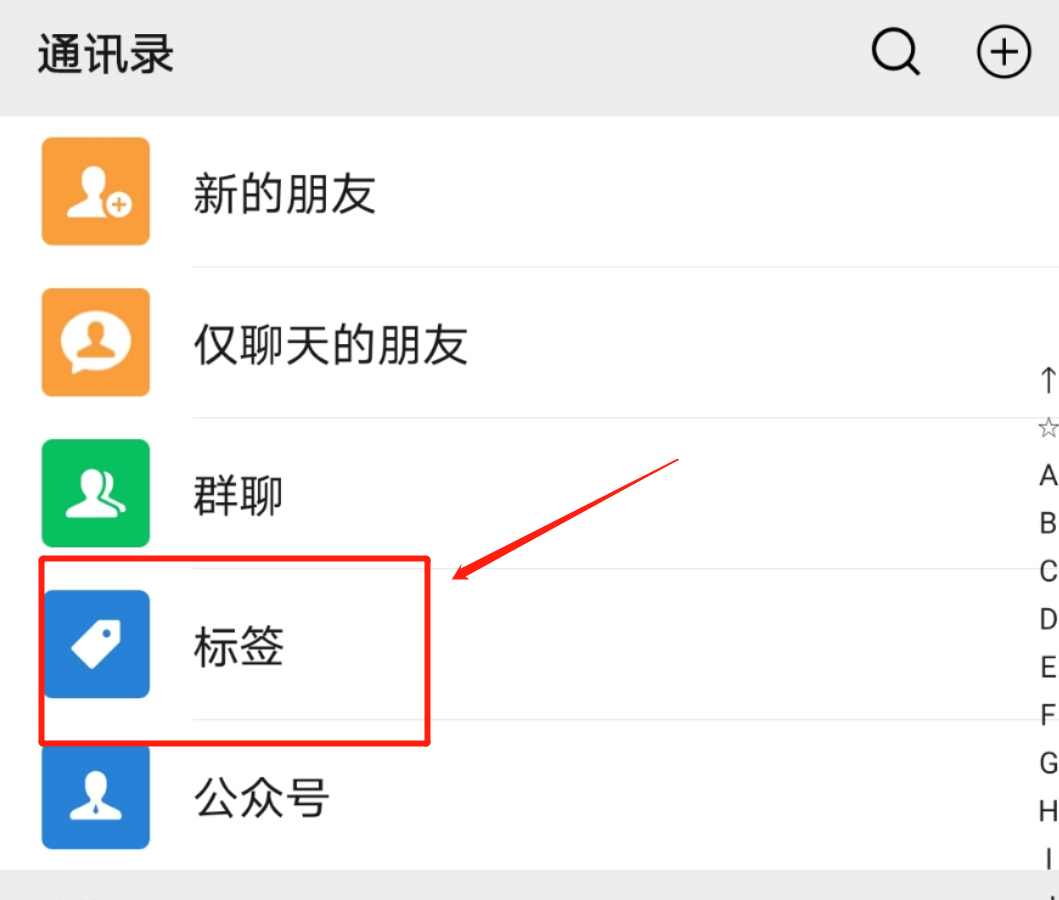Jump to letter G in index
Screen dimensions: 1059x900
pos(1048,763)
